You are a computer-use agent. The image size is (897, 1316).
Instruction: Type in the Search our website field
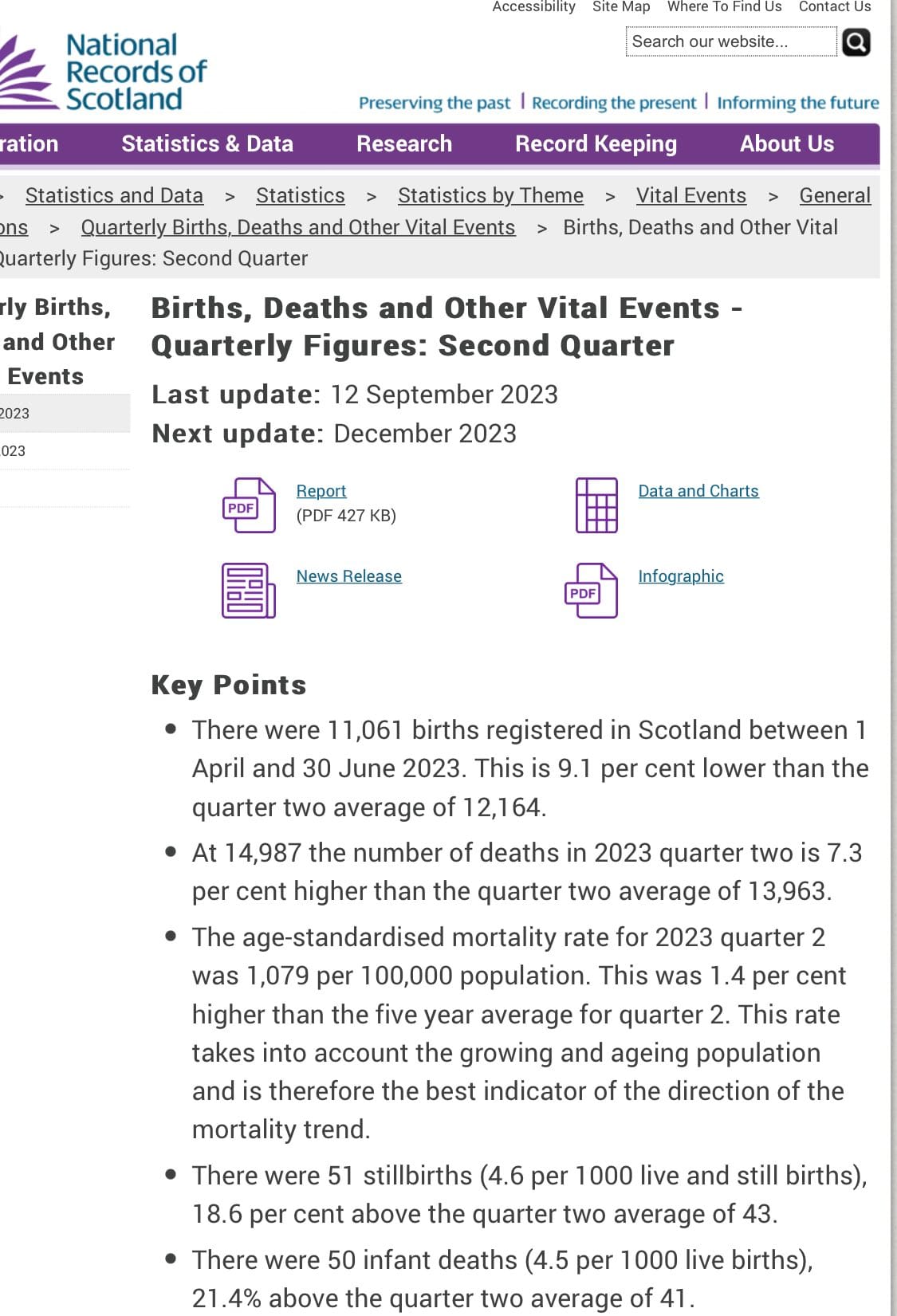click(730, 42)
